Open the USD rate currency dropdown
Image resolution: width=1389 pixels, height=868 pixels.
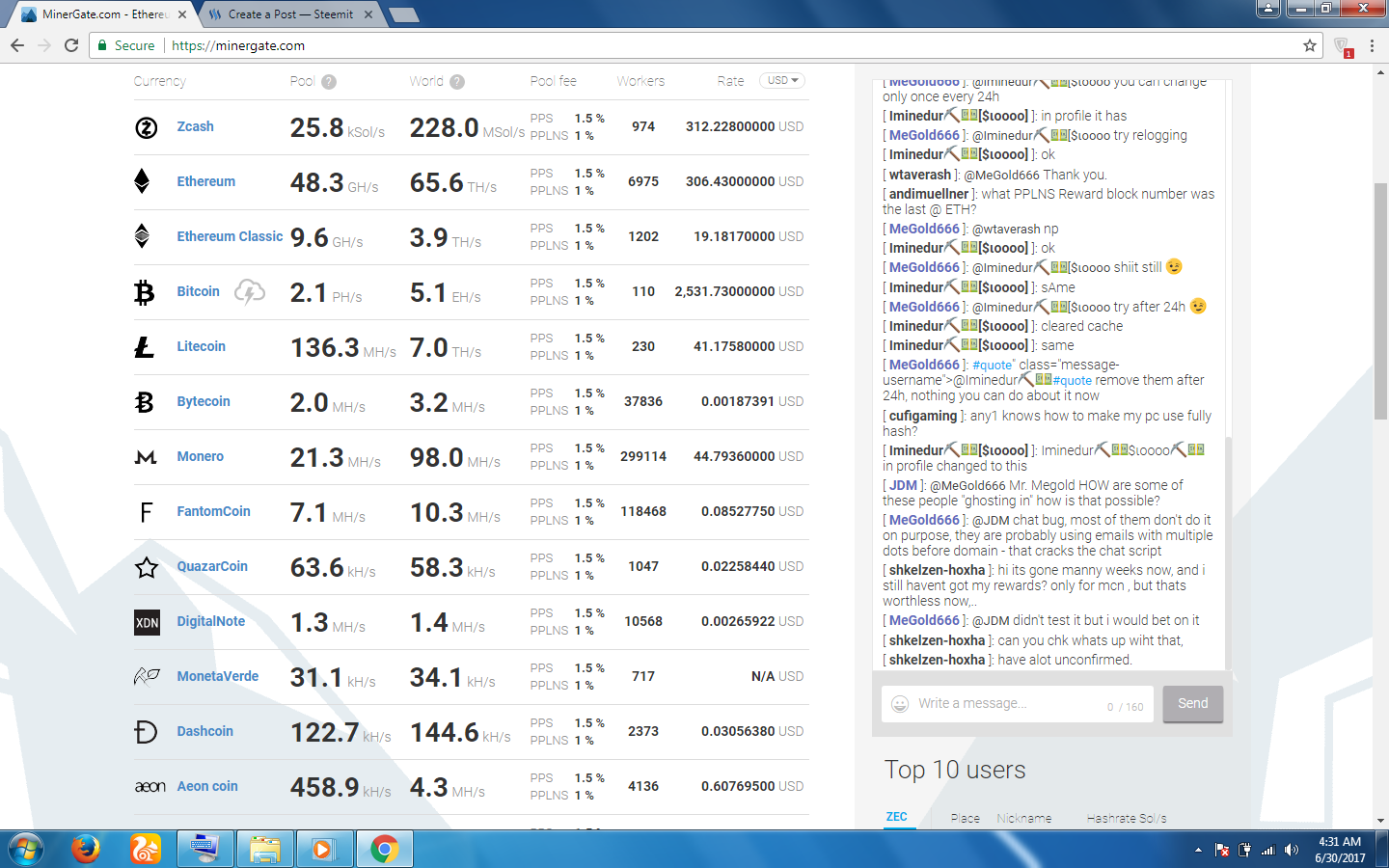(782, 81)
